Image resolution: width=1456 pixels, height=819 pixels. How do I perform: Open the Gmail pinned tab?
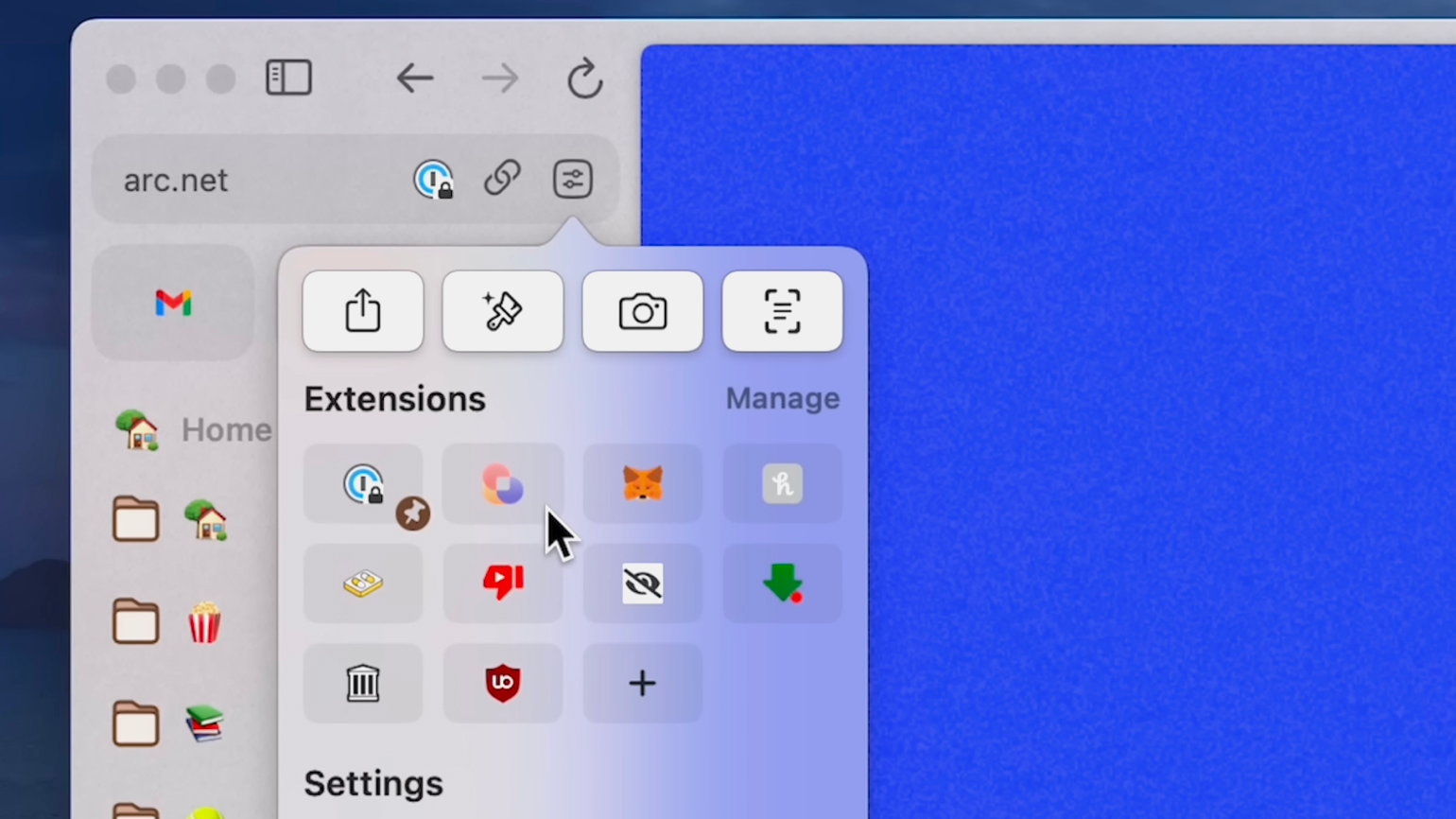[x=173, y=303]
